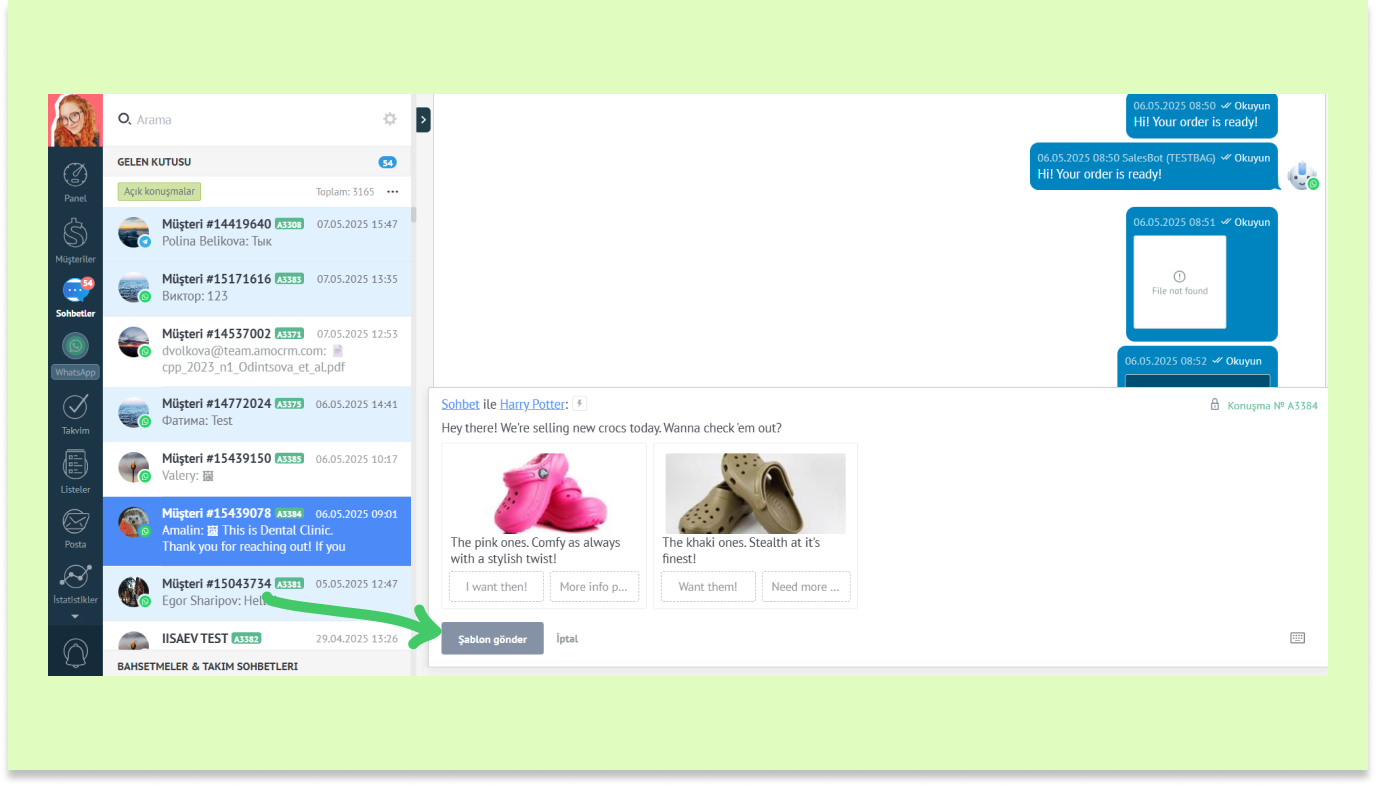The image size is (1376, 786).
Task: Click the Şablon gönder button
Action: pyautogui.click(x=492, y=639)
